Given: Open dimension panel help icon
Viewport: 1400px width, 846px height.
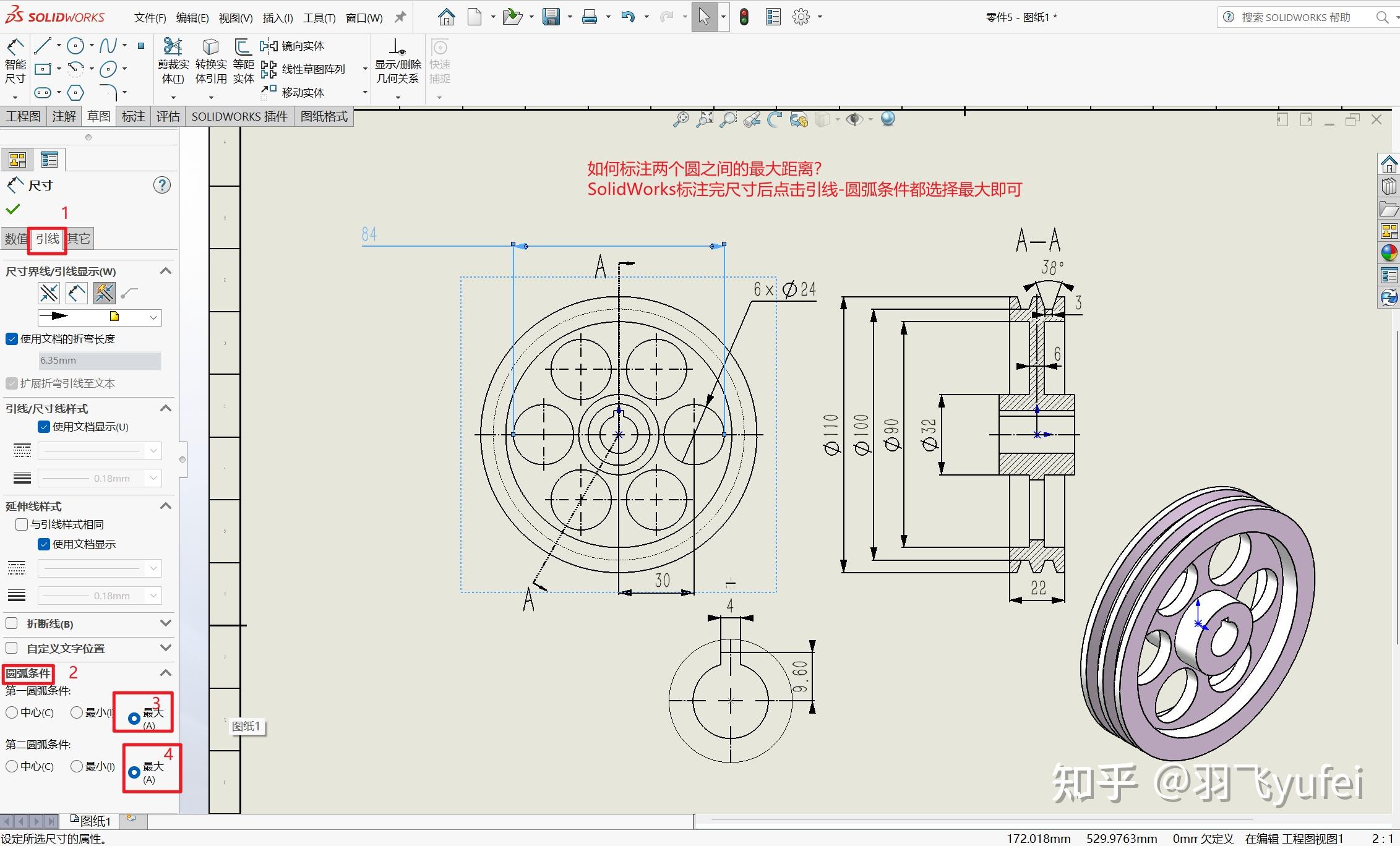Looking at the screenshot, I should tap(162, 185).
